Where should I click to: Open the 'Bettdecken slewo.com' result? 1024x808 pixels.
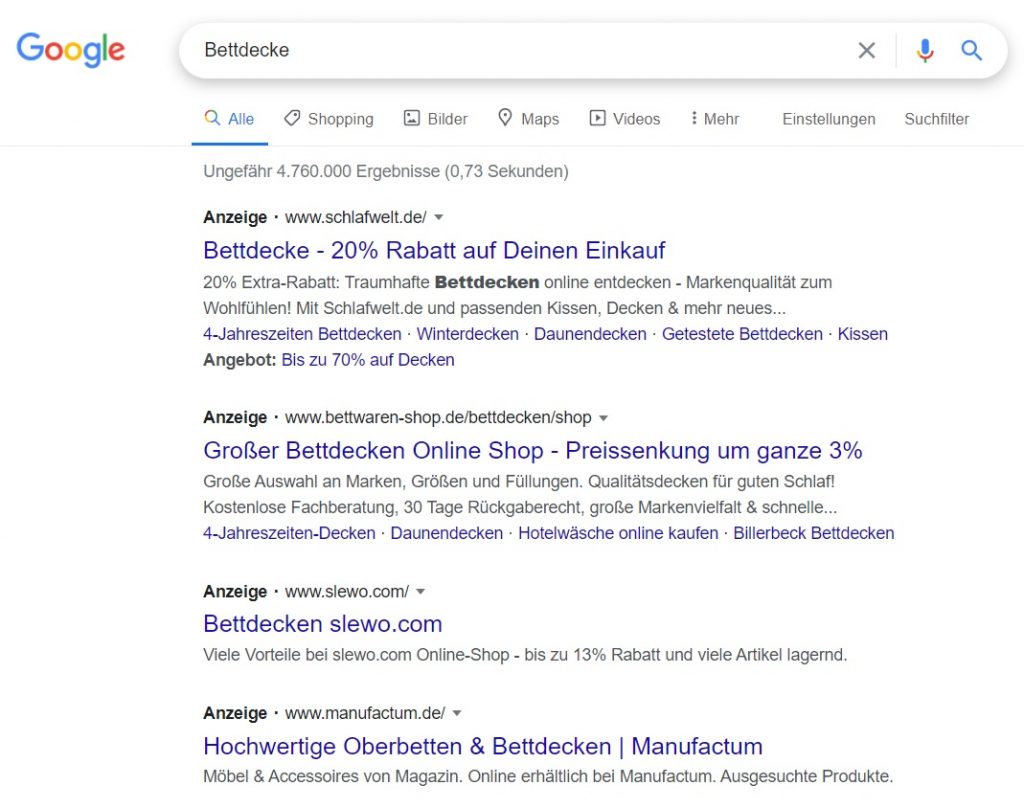click(x=323, y=624)
